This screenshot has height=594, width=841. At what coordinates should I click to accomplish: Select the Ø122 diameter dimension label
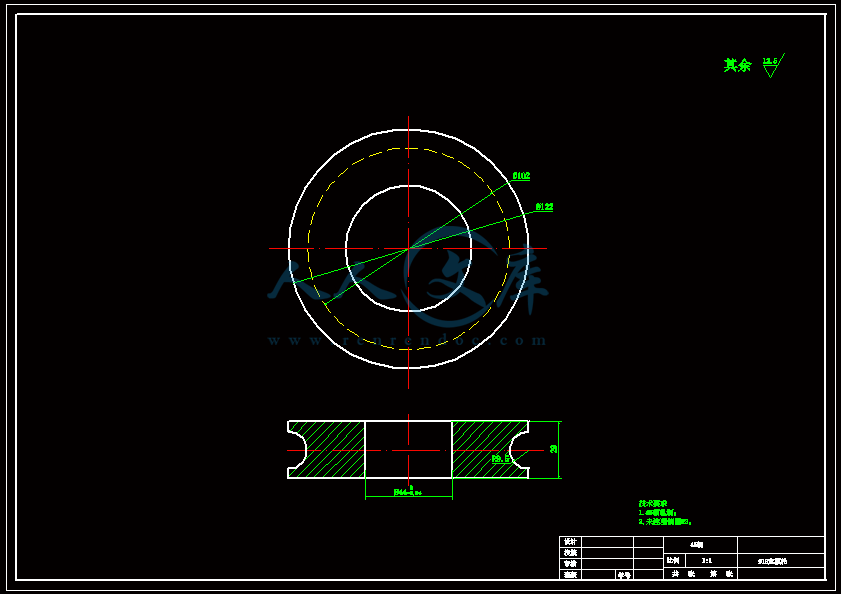click(544, 207)
